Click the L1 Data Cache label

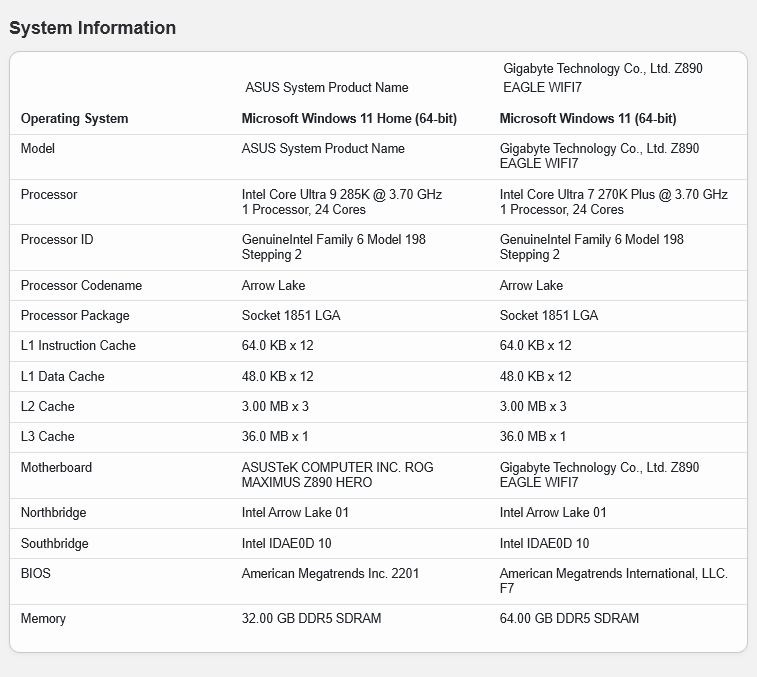[x=62, y=376]
